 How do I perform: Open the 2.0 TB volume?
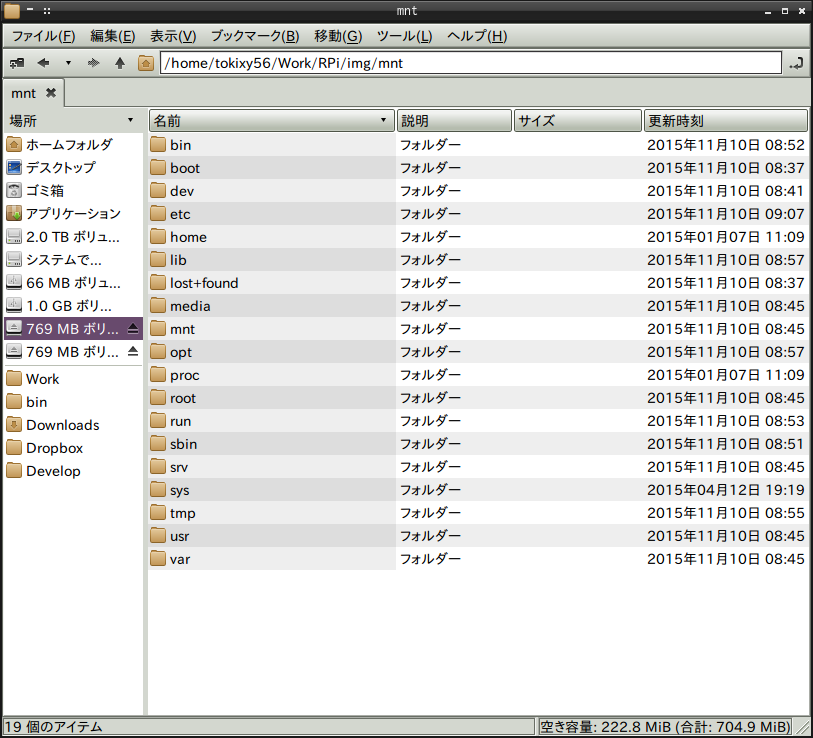[x=73, y=236]
